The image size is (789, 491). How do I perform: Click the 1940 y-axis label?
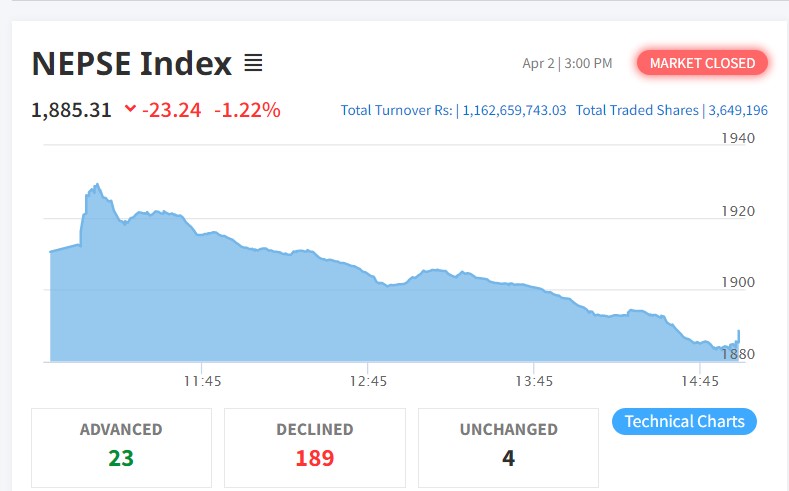click(x=737, y=138)
